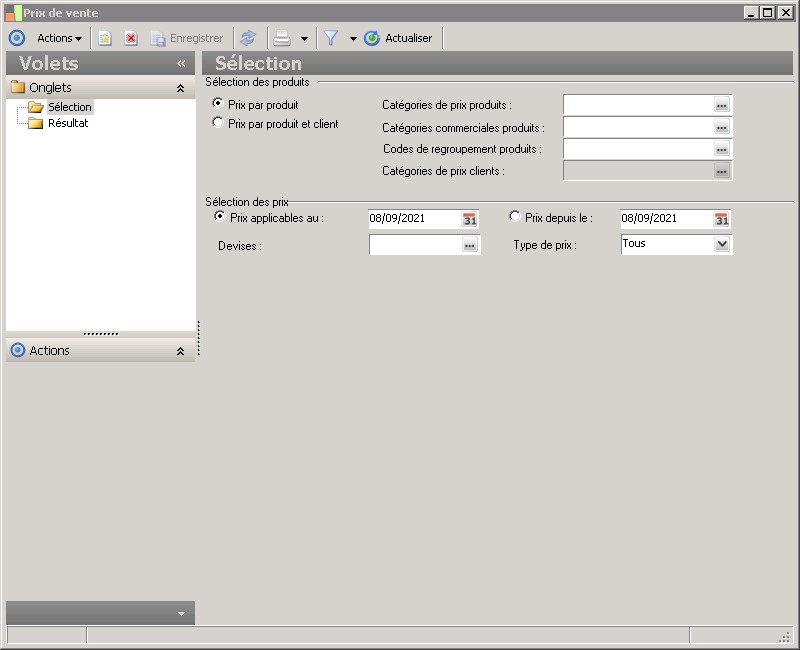Browse Devises with ellipsis button
The height and width of the screenshot is (650, 800).
(x=470, y=245)
